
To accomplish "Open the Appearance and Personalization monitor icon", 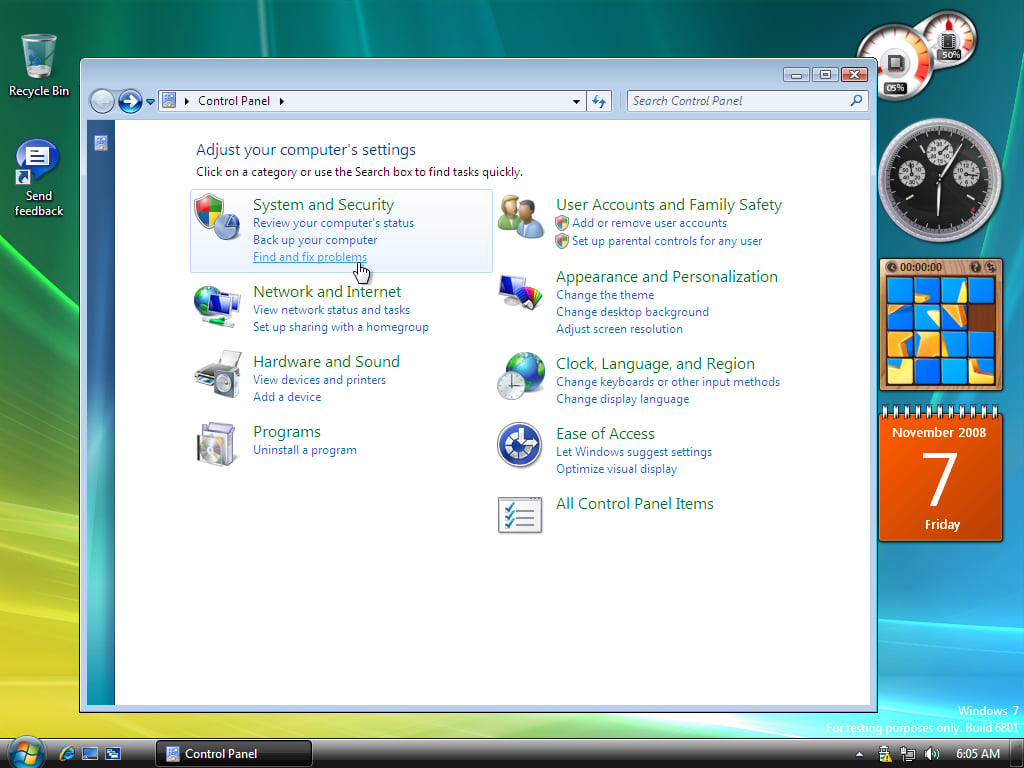I will coord(520,292).
